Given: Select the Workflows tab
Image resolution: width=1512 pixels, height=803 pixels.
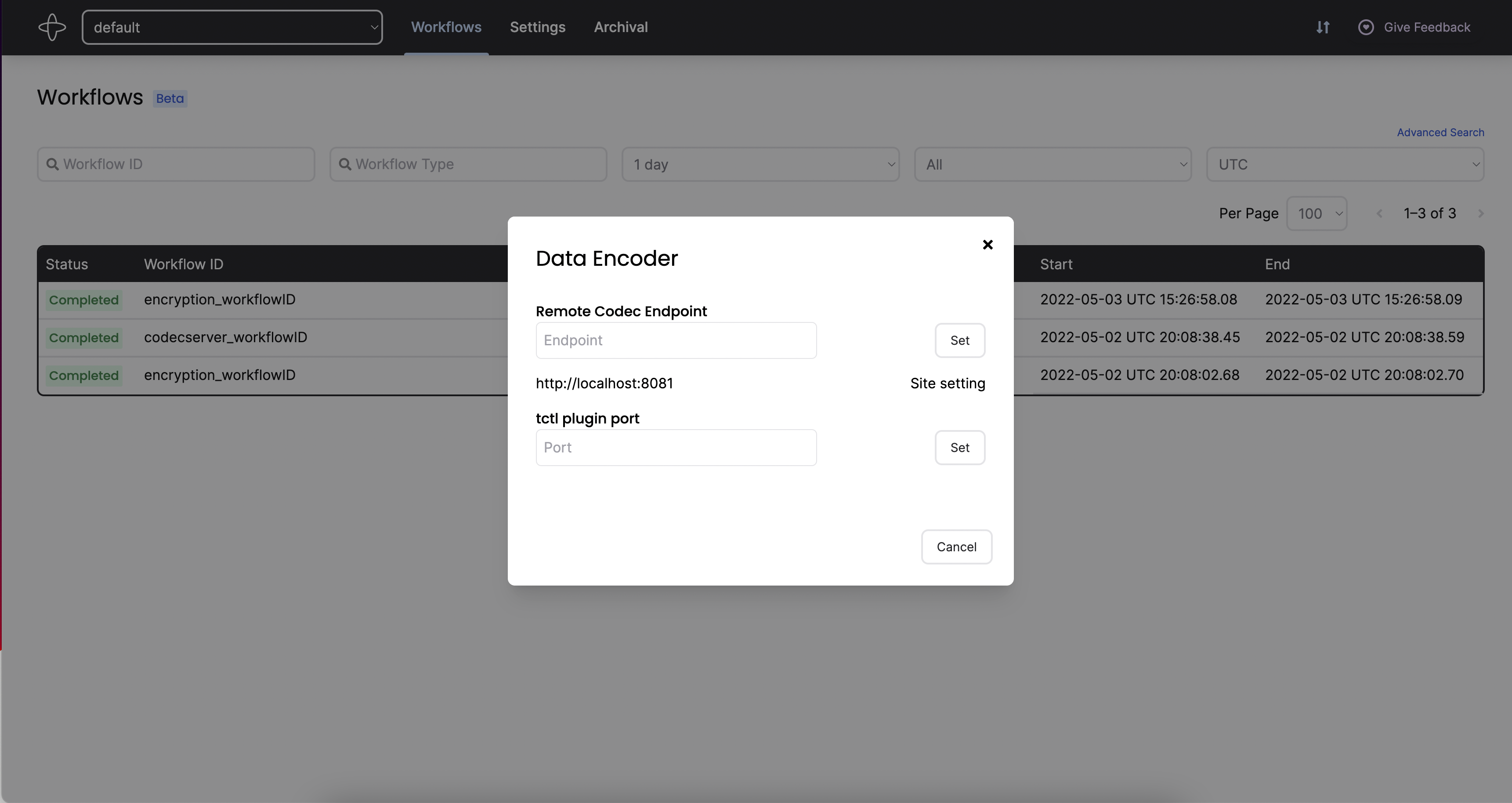Looking at the screenshot, I should point(446,27).
